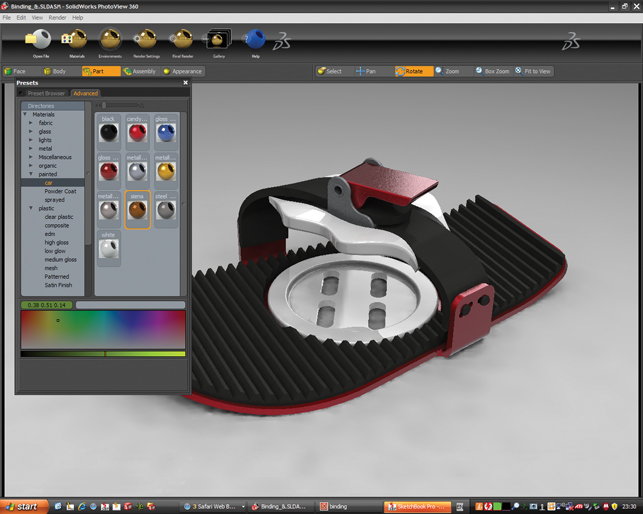Collapse the plastic folder
643x514 pixels.
click(31, 208)
